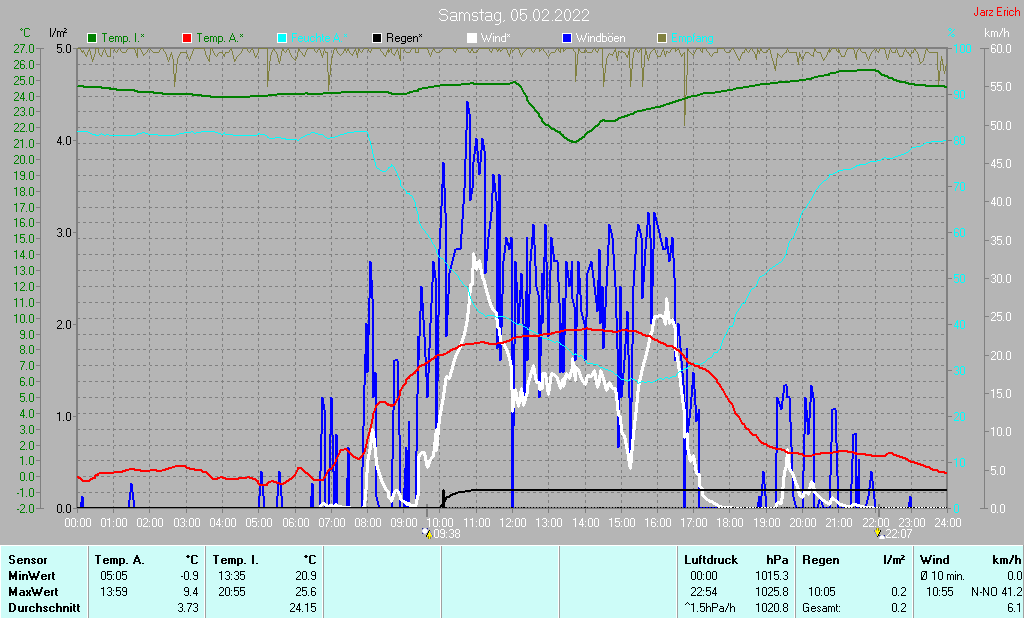
Task: Click the Temp. A. column header
Action: tap(120, 560)
